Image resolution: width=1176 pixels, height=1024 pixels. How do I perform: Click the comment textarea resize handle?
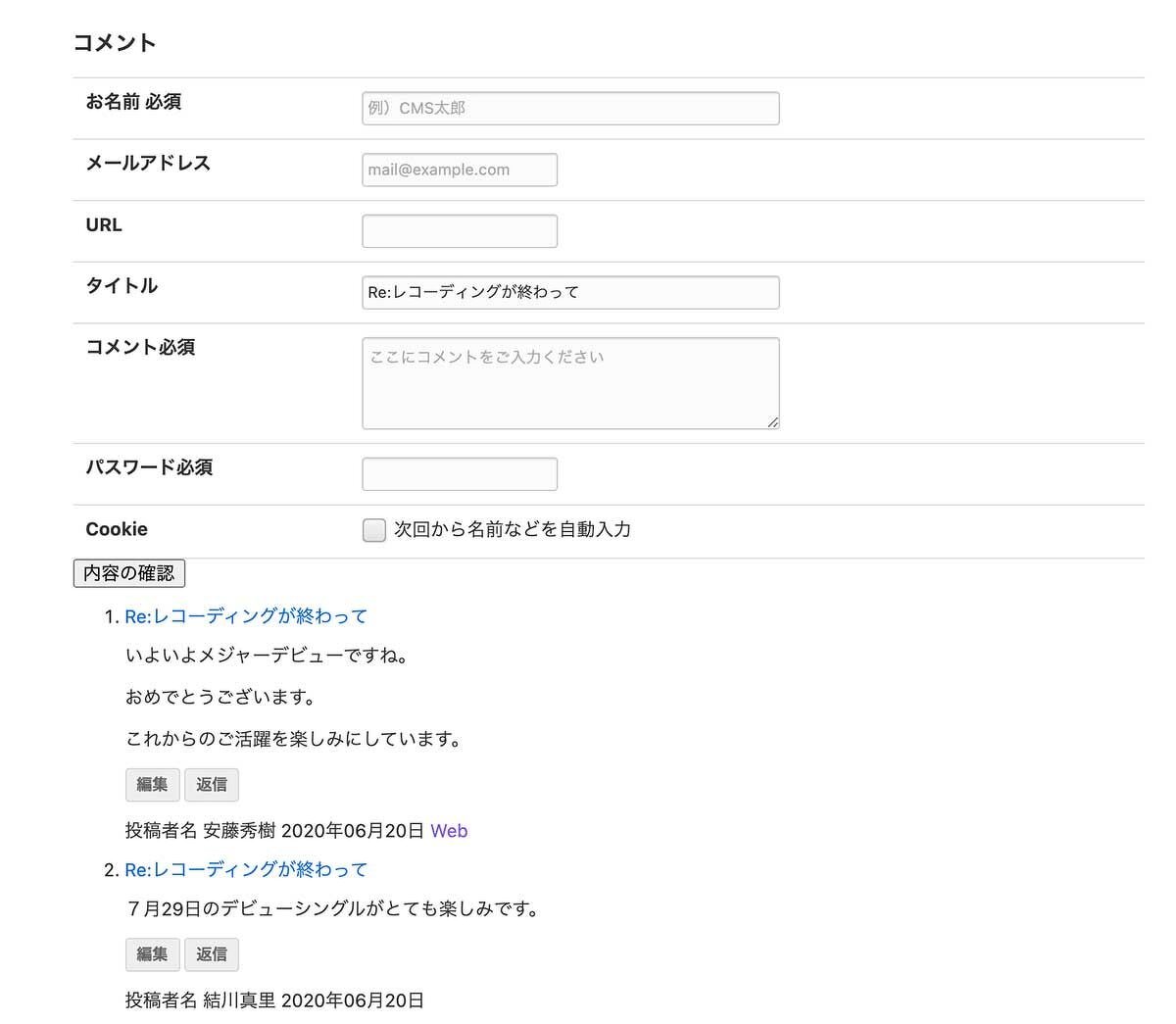[x=773, y=422]
